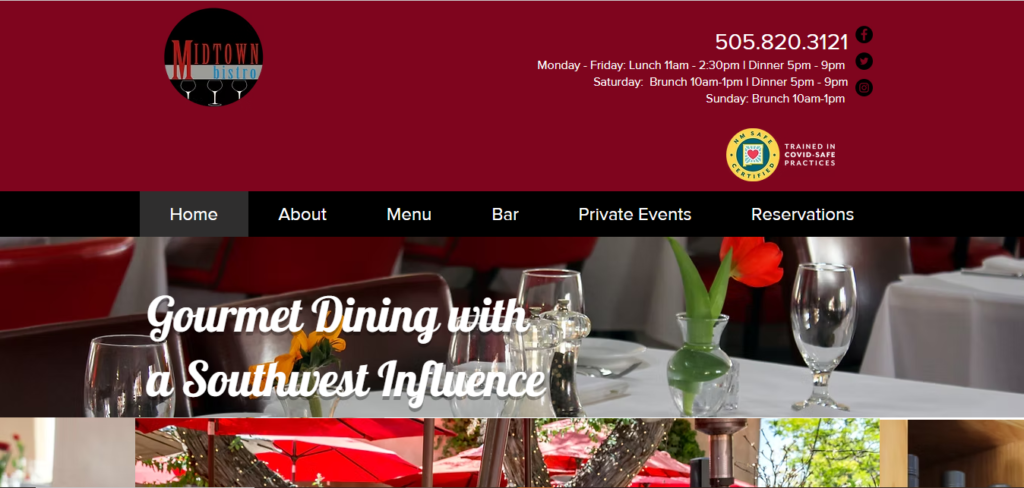
Task: Open the Instagram icon link
Action: [864, 88]
